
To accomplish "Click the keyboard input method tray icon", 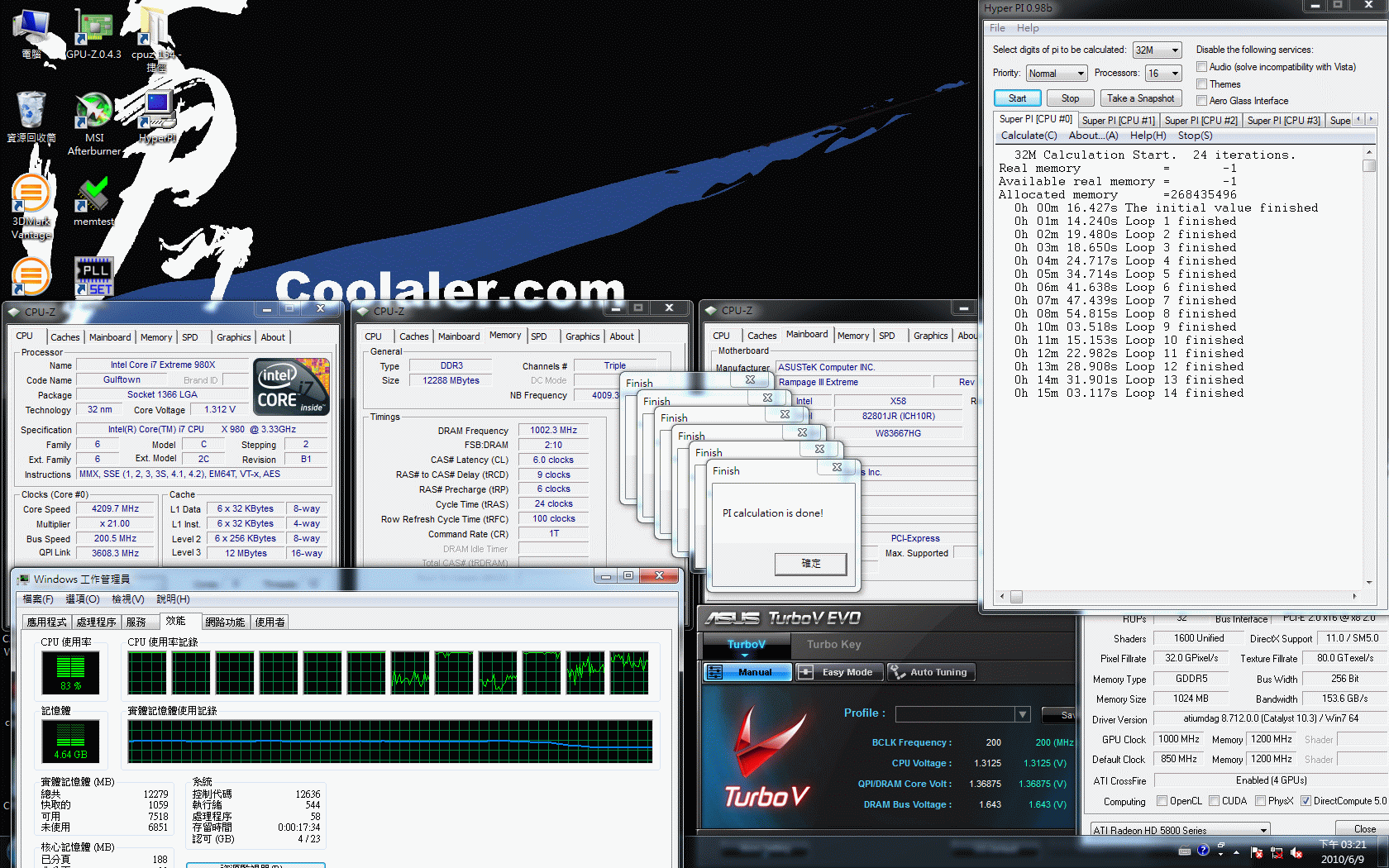I will point(1185,851).
